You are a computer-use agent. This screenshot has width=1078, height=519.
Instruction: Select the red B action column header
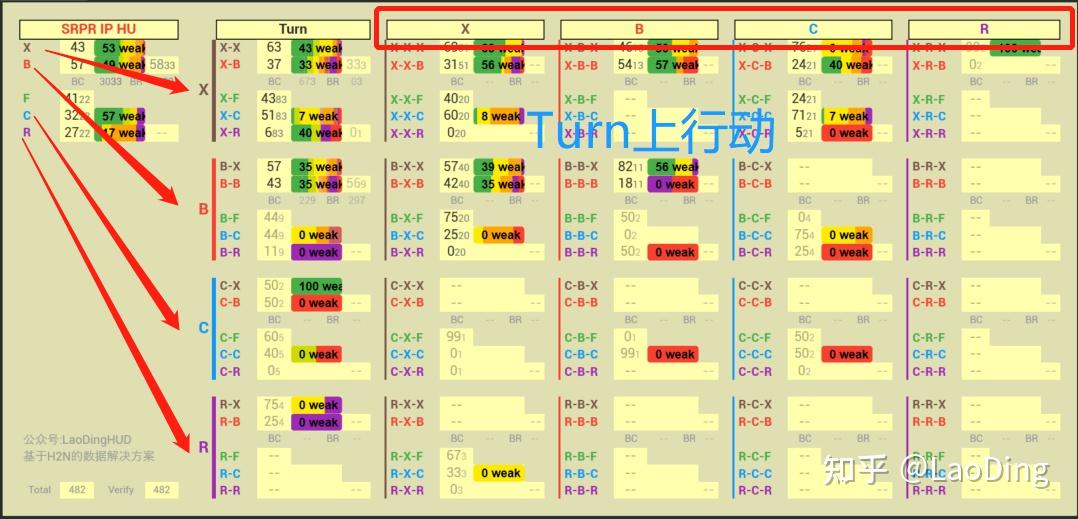point(639,30)
